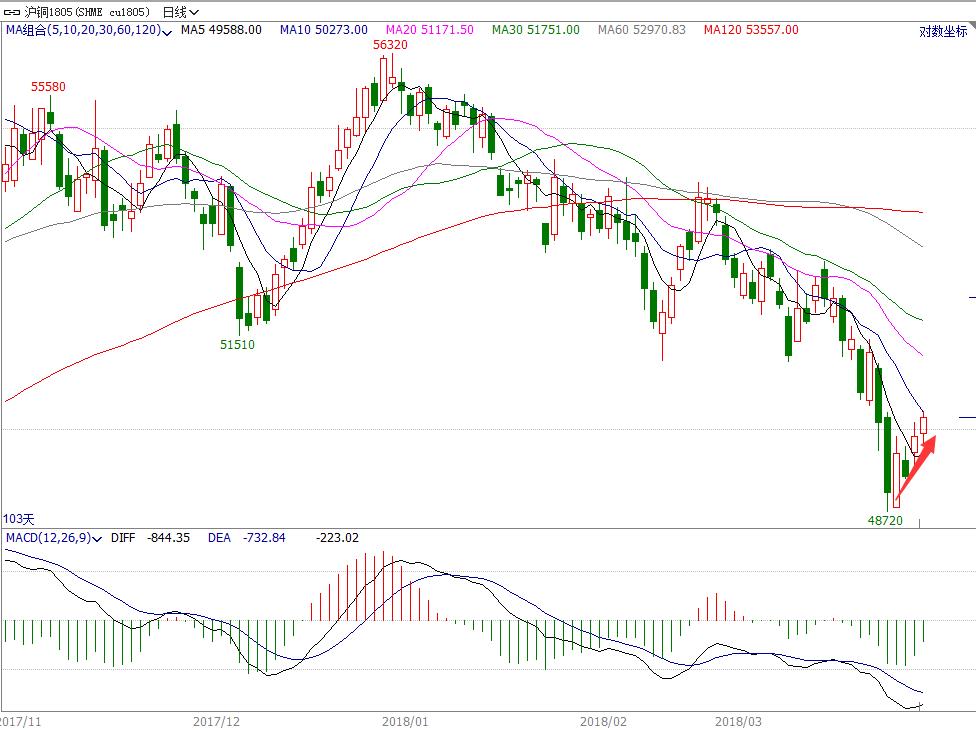Click the MA60 52970.83 value
Viewport: 976px width, 730px height.
[641, 30]
